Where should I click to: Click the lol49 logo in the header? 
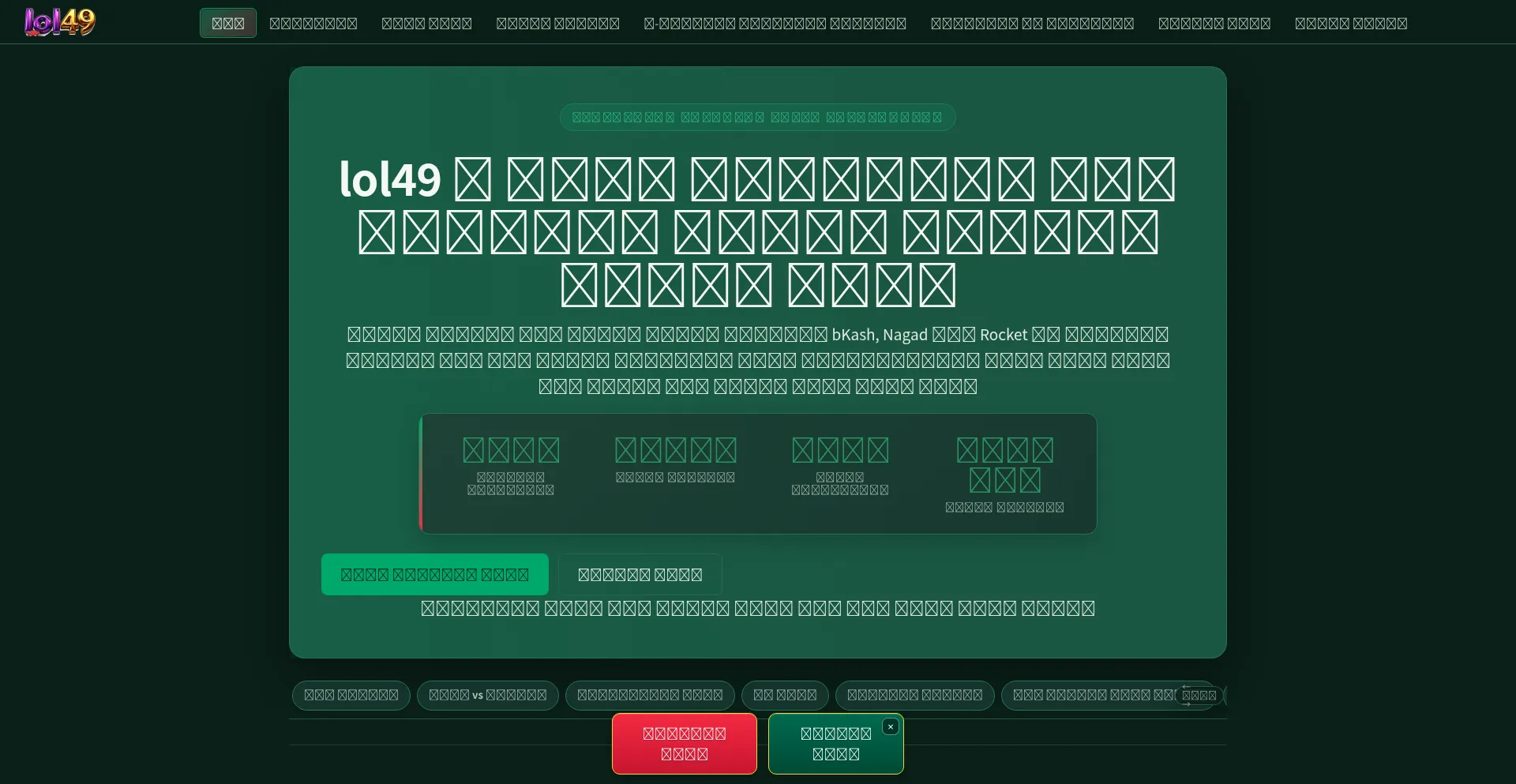coord(60,22)
